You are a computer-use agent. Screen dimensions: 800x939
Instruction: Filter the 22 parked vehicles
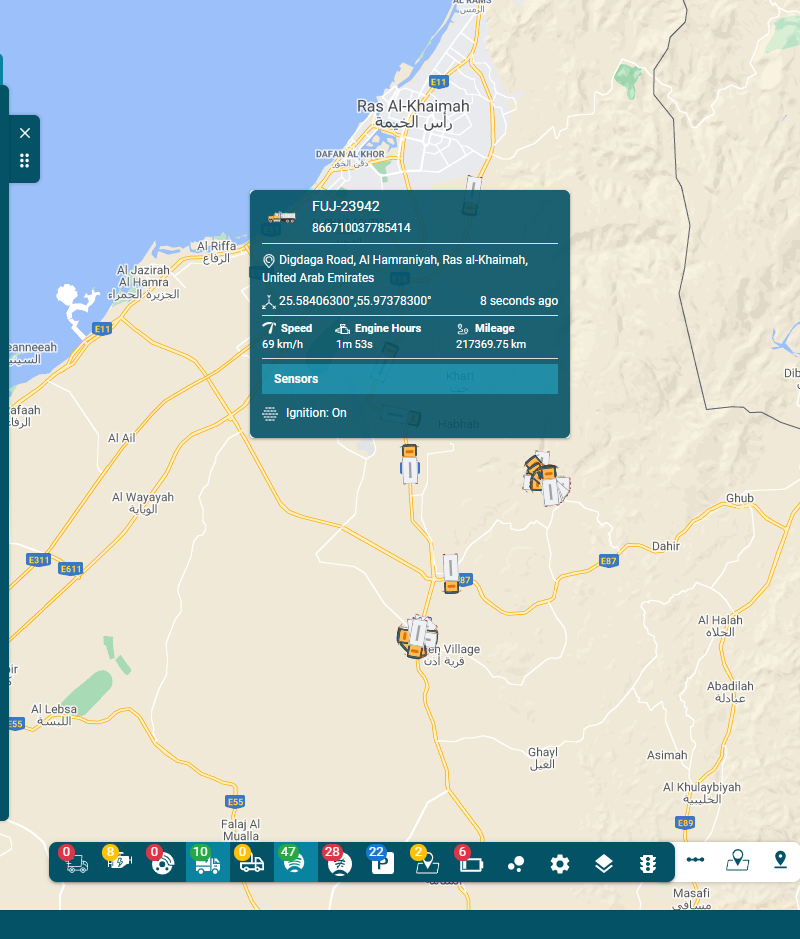[383, 861]
